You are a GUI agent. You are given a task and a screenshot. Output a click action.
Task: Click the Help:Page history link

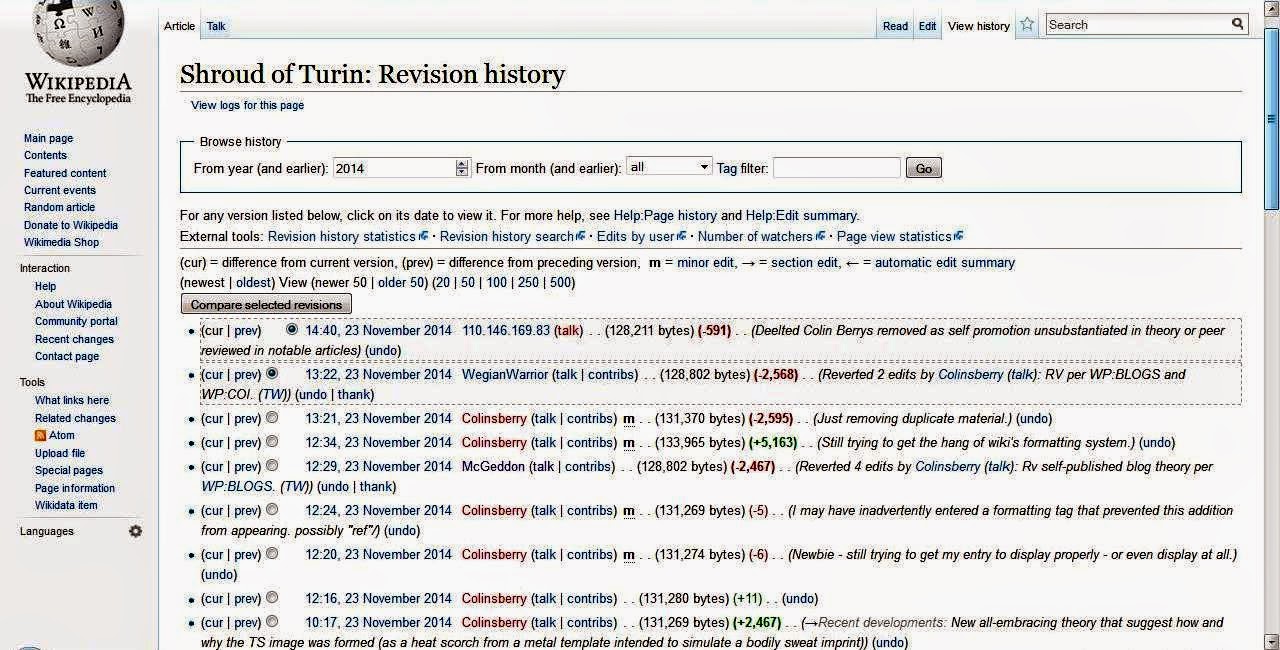[665, 215]
